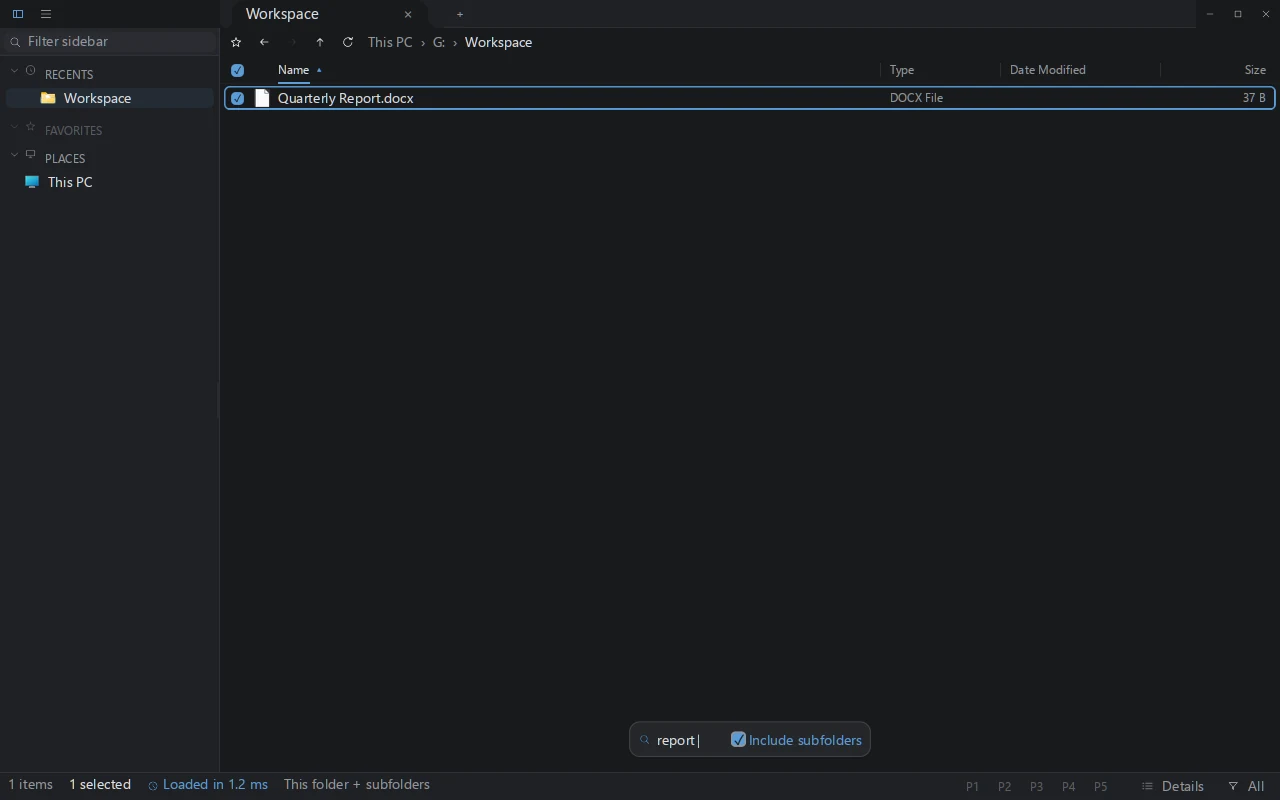Minimize the window
The image size is (1280, 800).
click(x=1210, y=14)
